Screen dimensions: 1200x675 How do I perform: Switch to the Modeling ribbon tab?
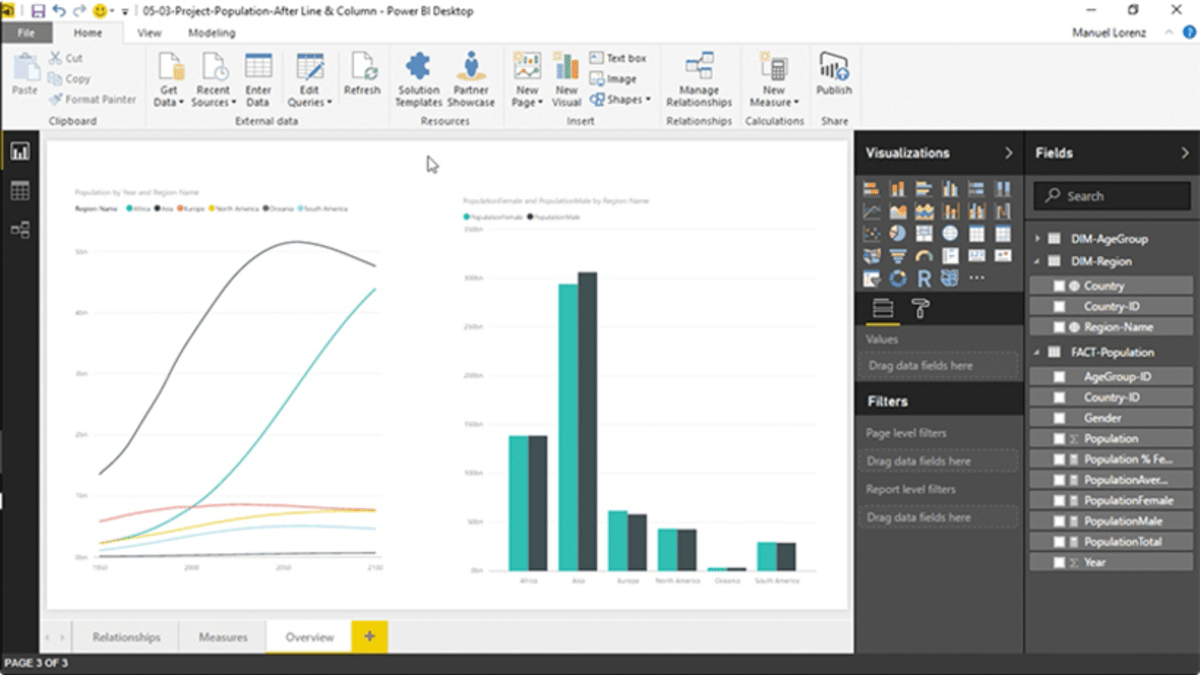click(x=213, y=32)
